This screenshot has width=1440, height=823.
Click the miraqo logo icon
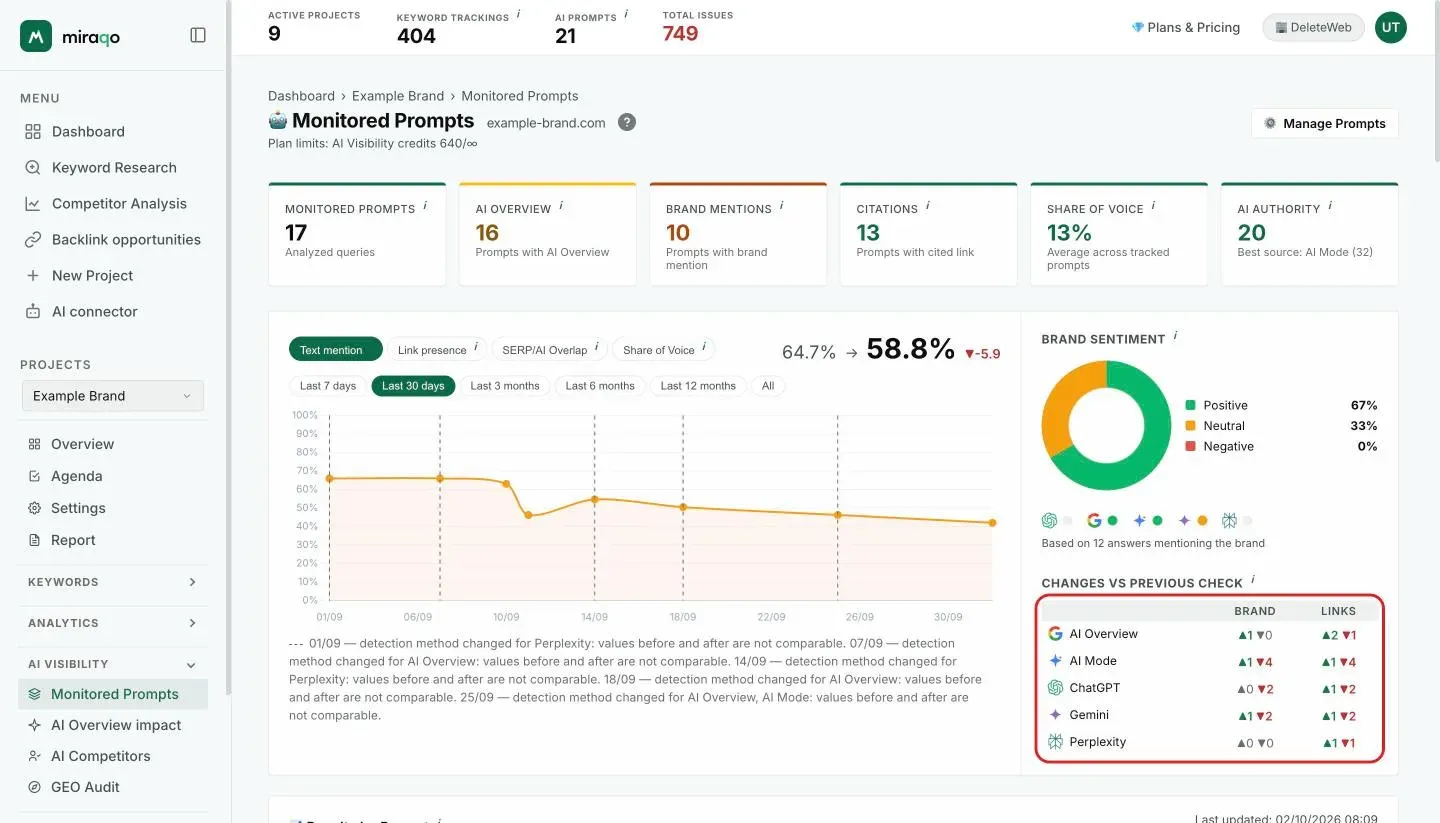tap(36, 36)
